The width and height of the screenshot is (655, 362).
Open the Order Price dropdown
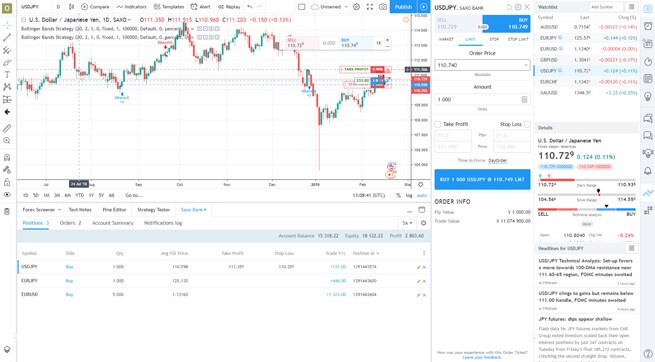click(x=526, y=65)
